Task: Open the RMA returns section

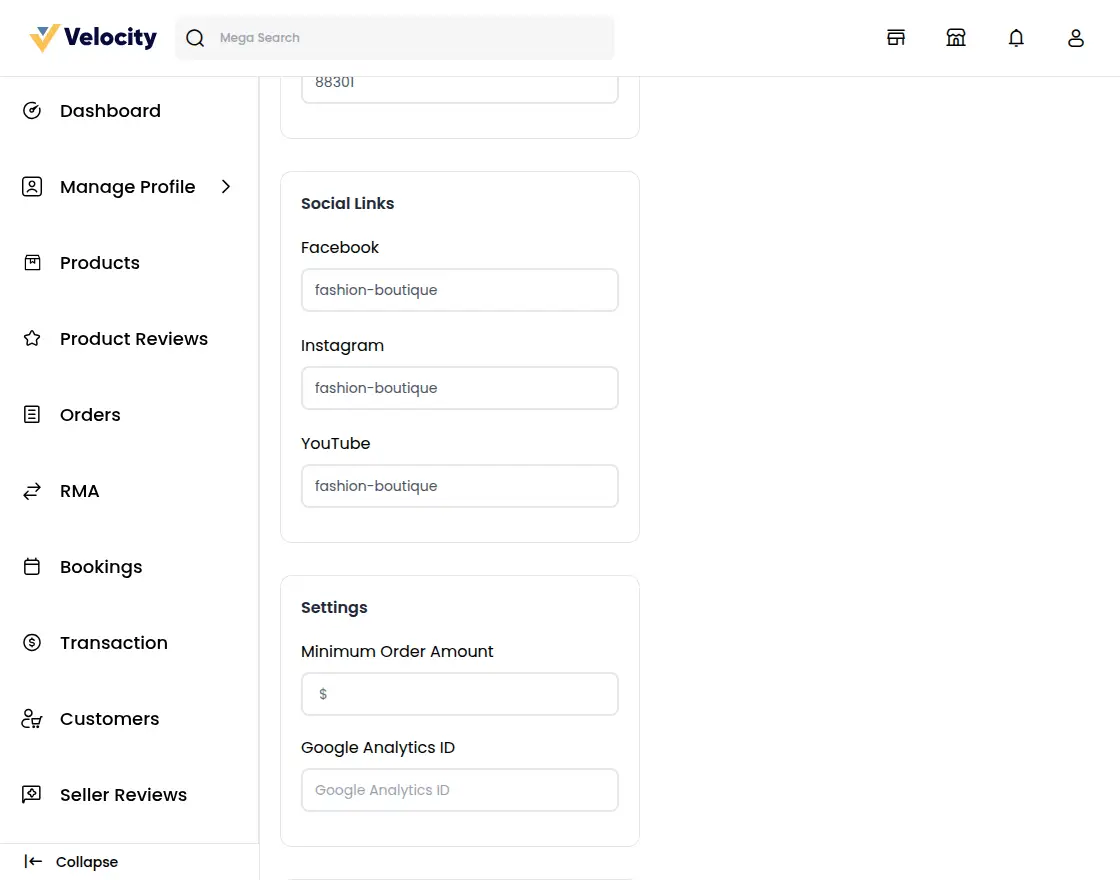Action: pyautogui.click(x=79, y=490)
